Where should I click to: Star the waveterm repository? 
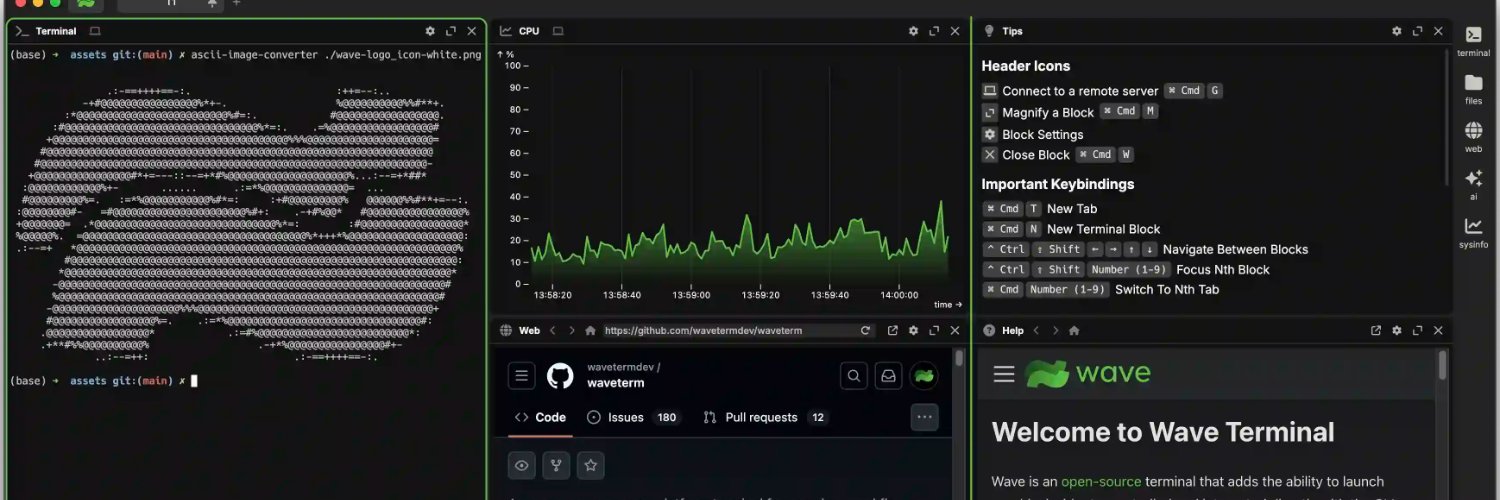(591, 465)
